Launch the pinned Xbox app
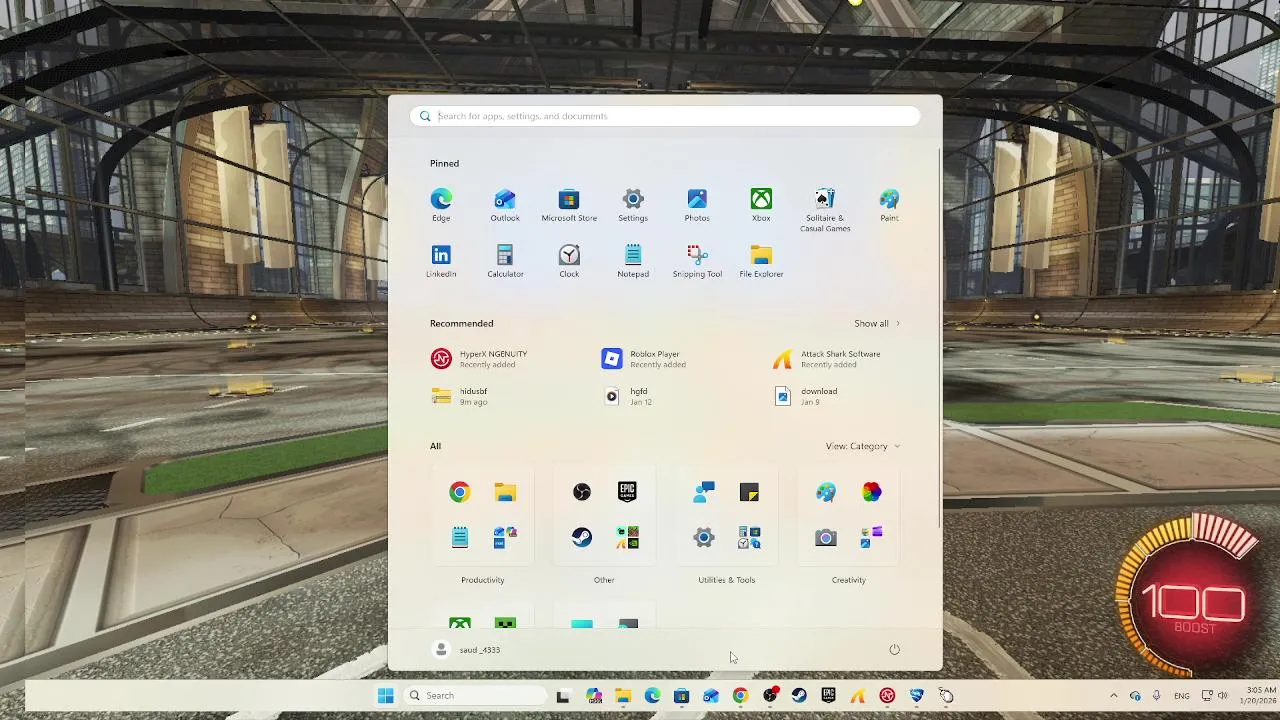 click(x=761, y=205)
